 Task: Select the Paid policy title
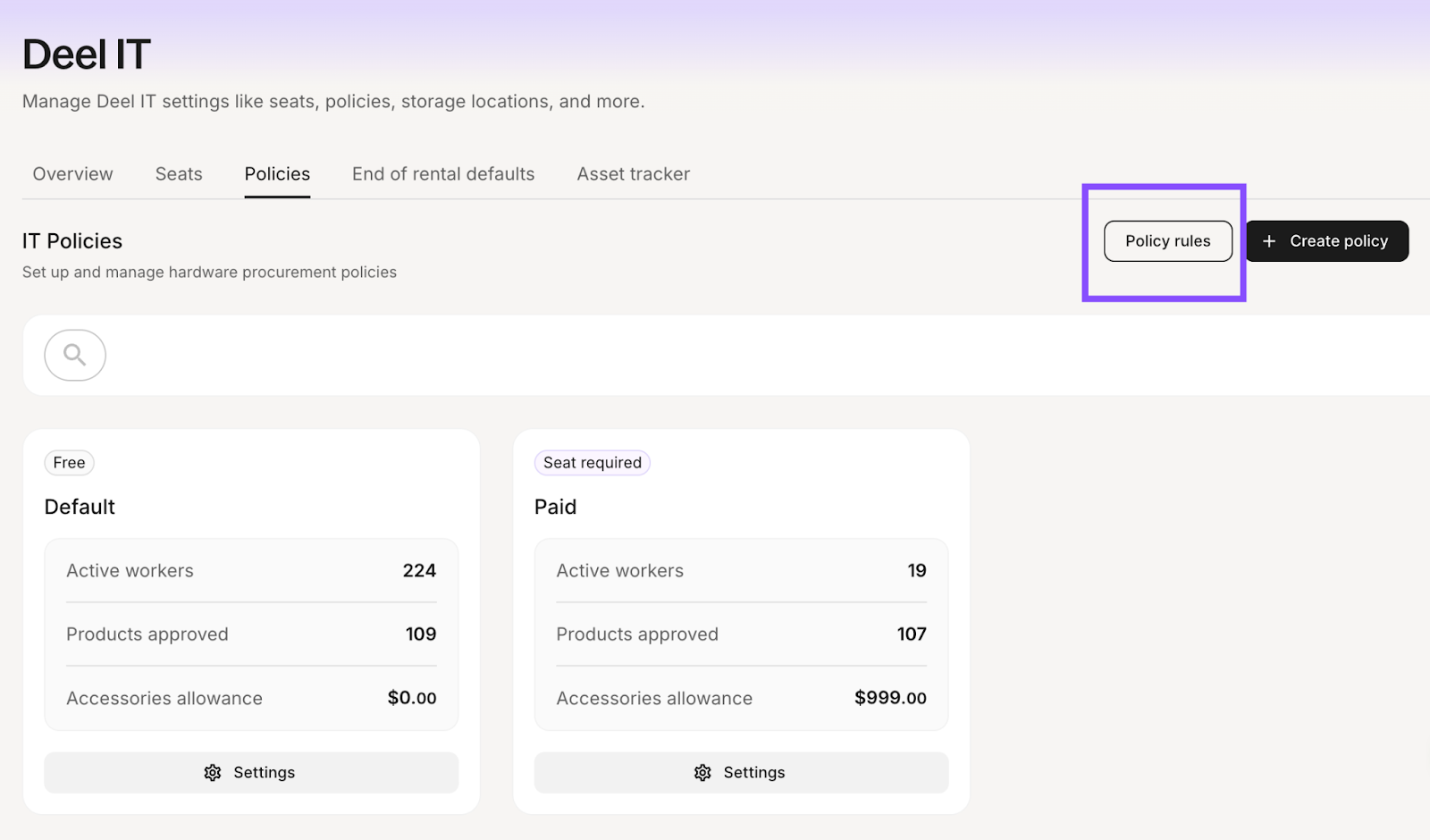(x=555, y=507)
